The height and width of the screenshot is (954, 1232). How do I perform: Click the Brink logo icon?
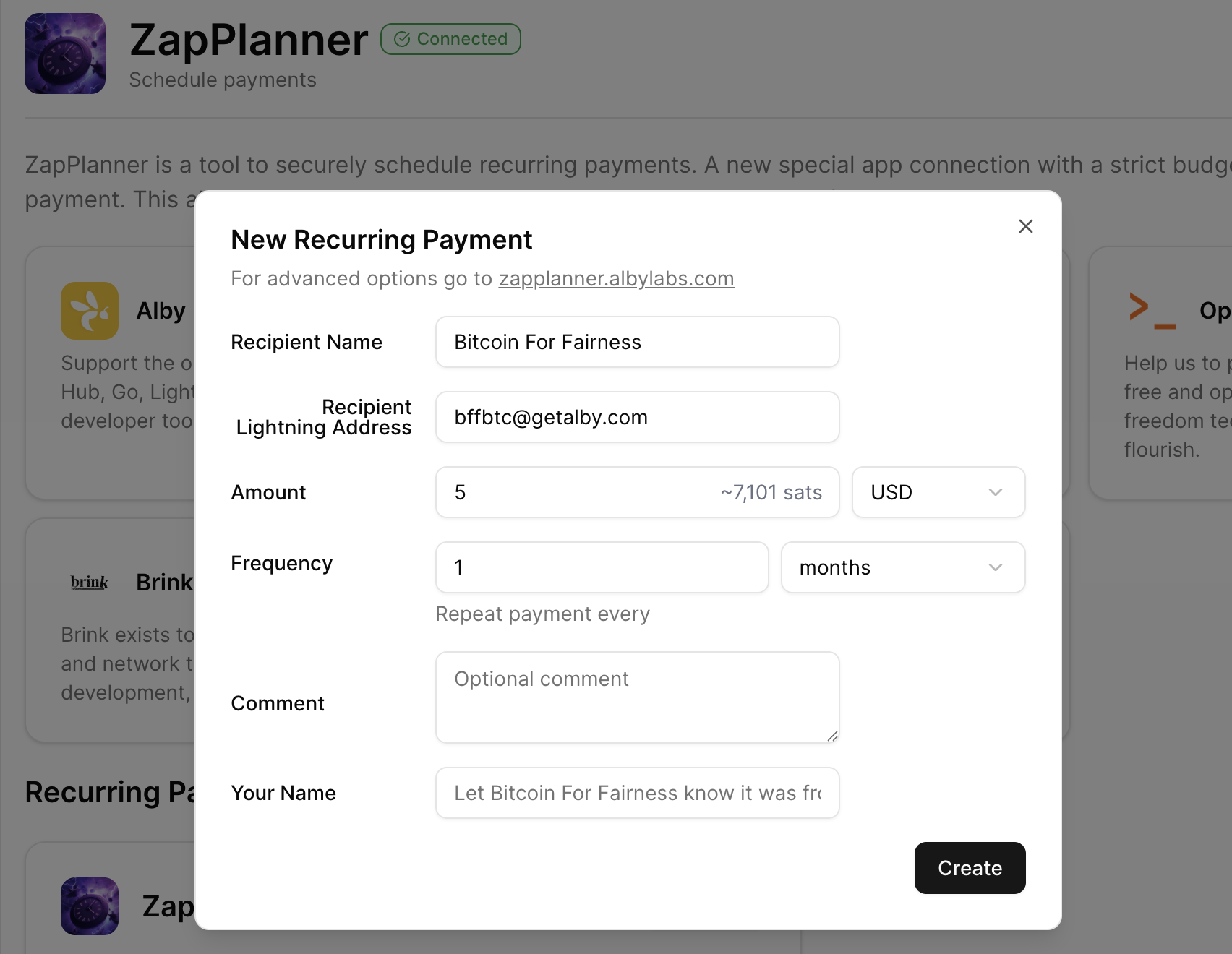pos(90,583)
